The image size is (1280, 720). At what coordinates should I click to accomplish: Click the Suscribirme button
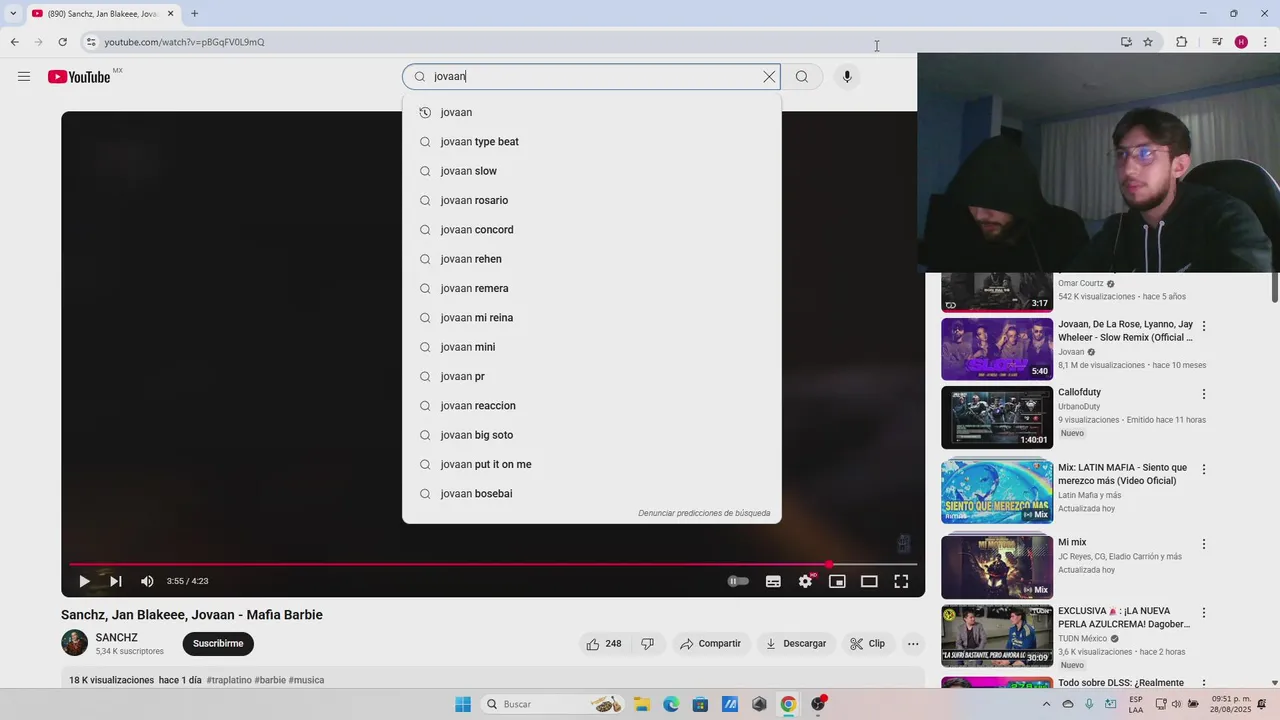tap(218, 644)
